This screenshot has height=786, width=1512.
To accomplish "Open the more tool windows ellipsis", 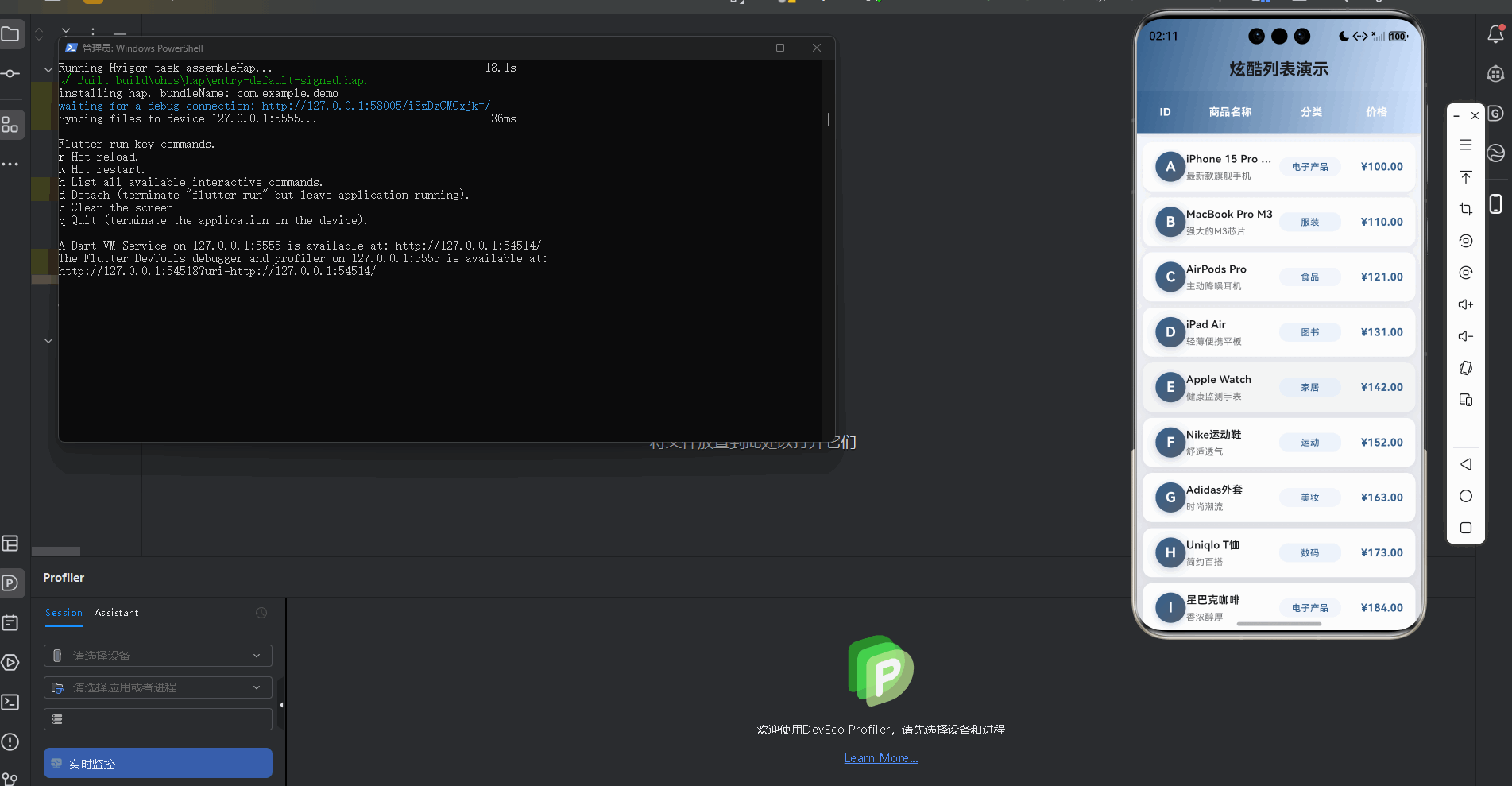I will point(10,164).
